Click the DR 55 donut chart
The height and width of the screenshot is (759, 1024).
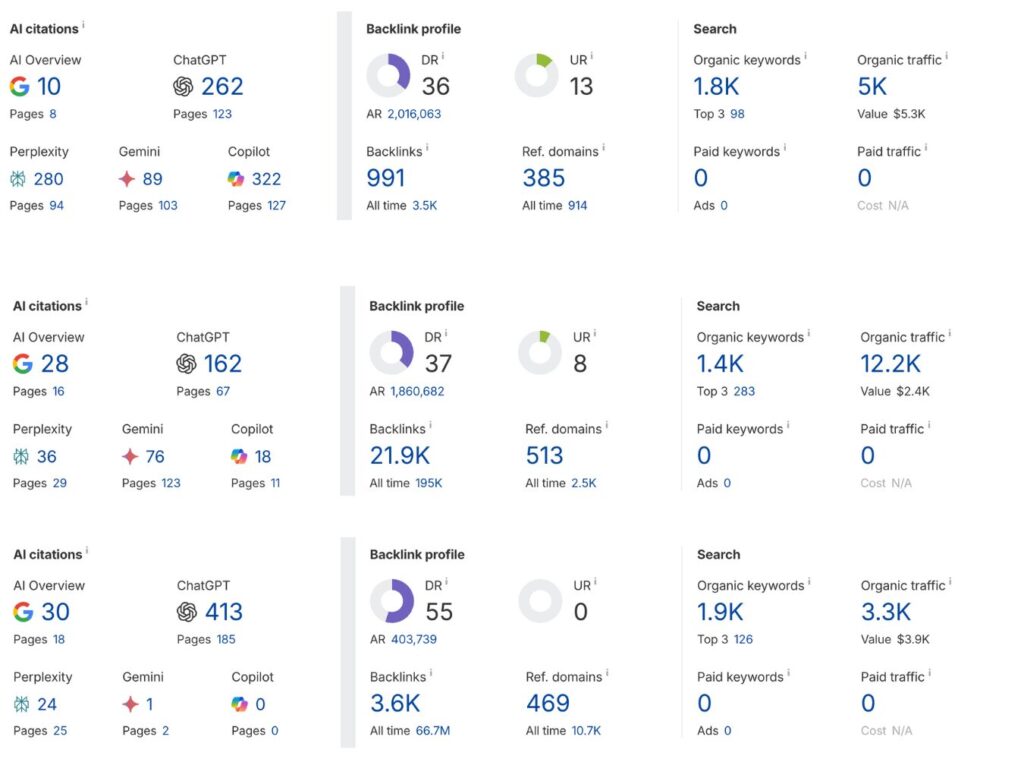click(392, 600)
